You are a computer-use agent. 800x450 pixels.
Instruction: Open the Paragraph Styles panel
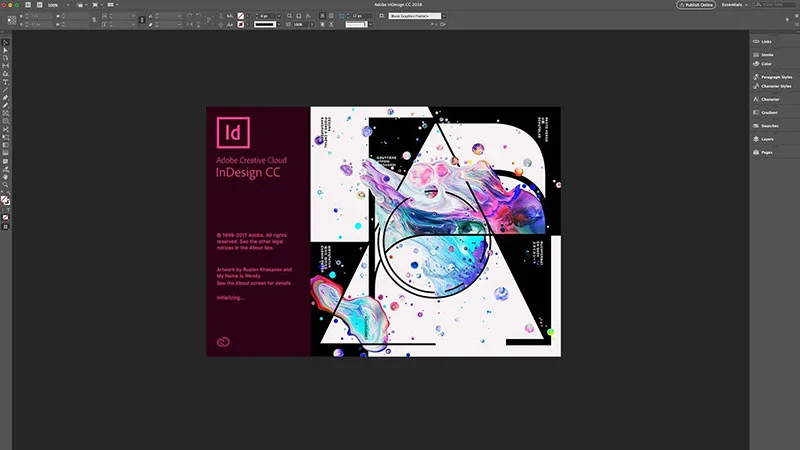pyautogui.click(x=772, y=77)
